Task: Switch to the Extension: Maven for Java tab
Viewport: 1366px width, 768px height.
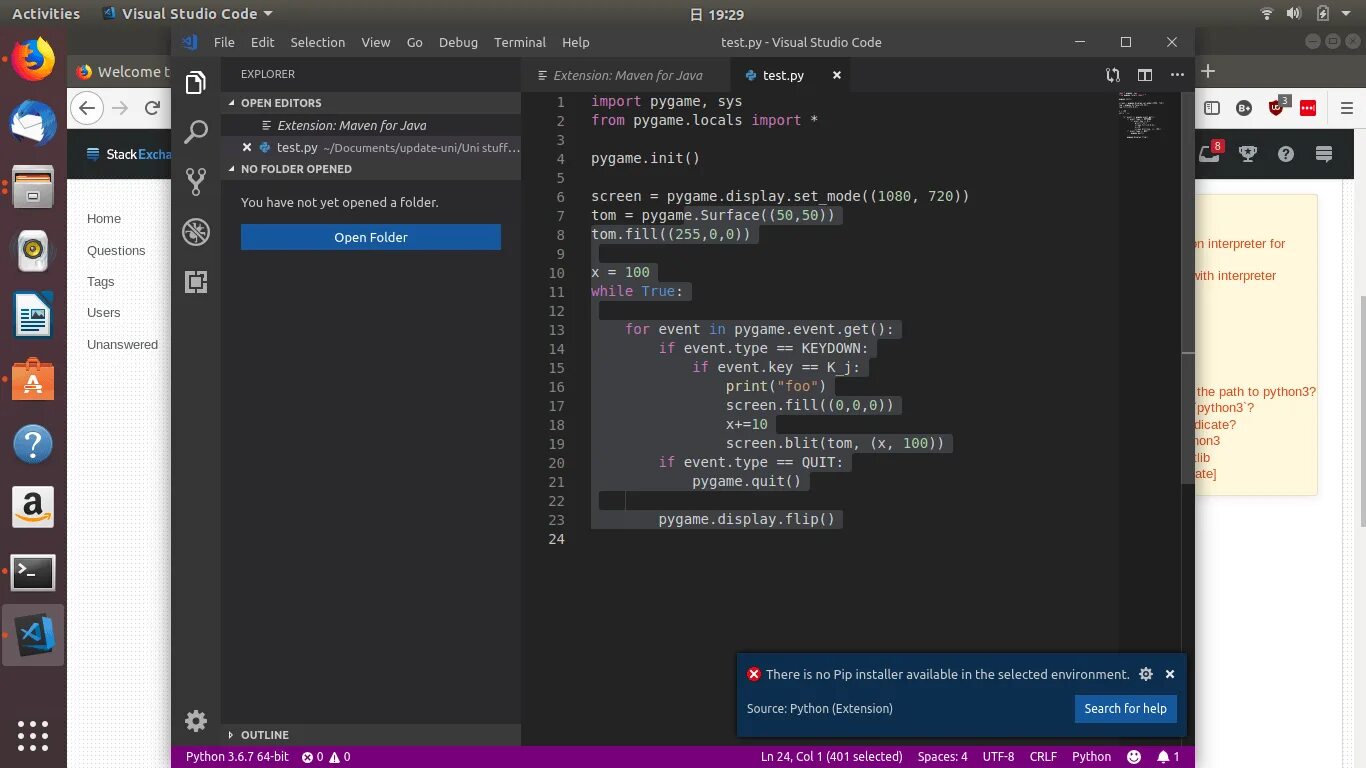Action: (626, 75)
